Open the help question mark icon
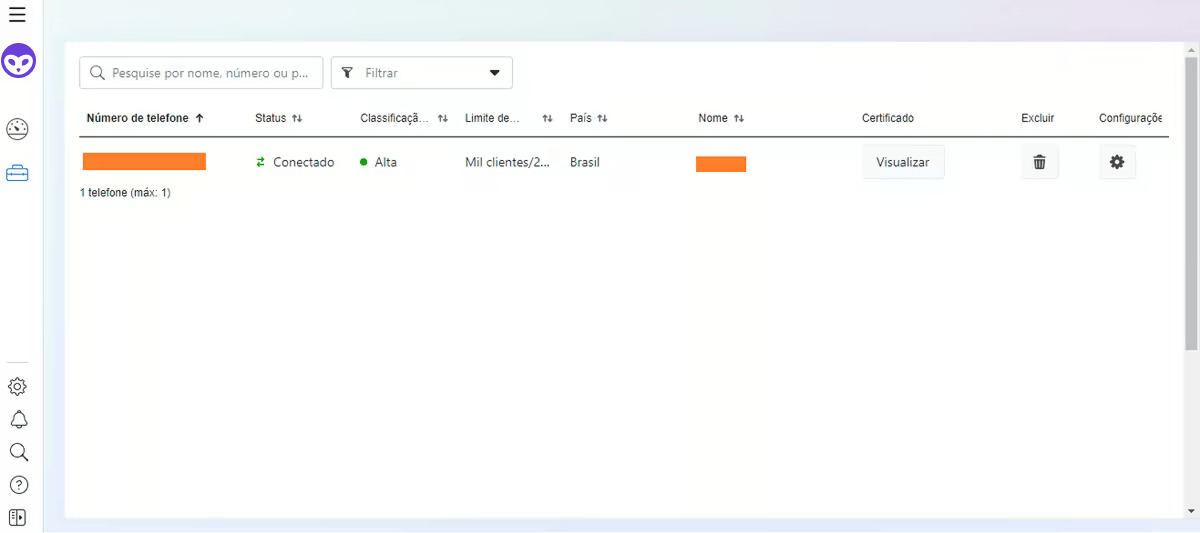 [x=18, y=485]
